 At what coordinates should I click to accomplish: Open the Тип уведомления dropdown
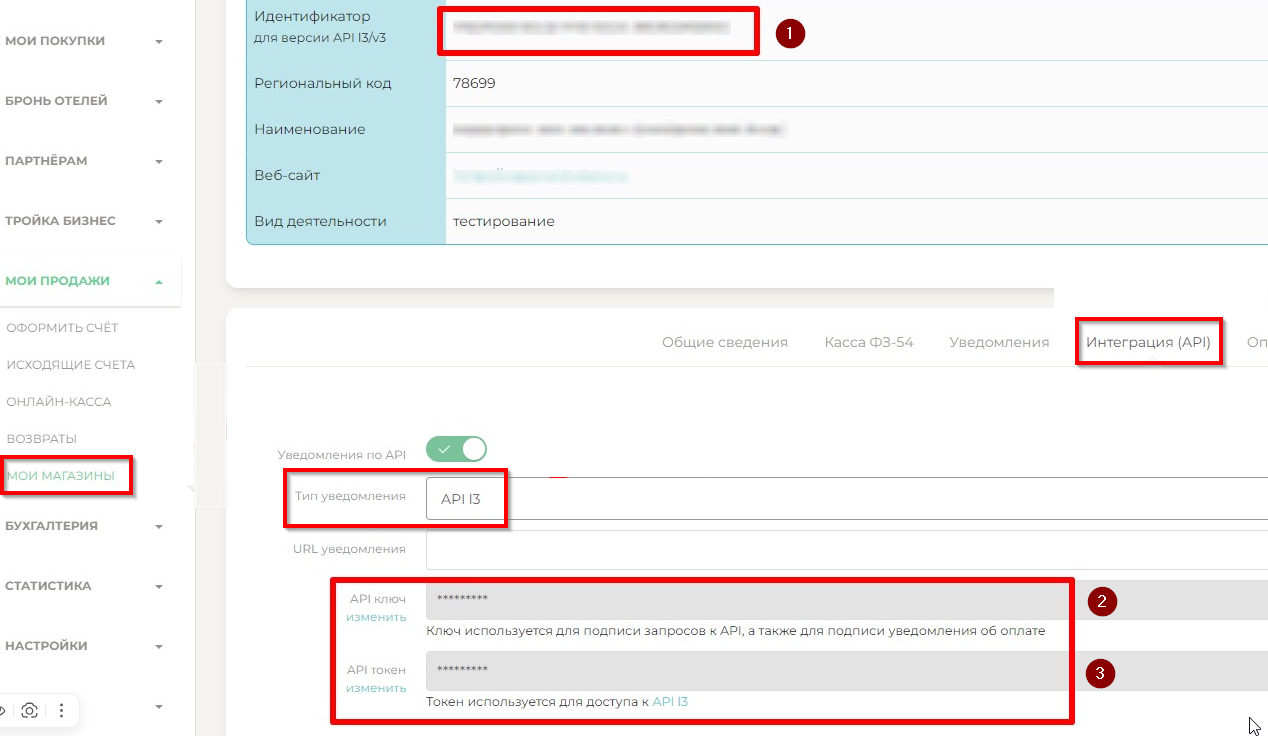click(x=846, y=499)
